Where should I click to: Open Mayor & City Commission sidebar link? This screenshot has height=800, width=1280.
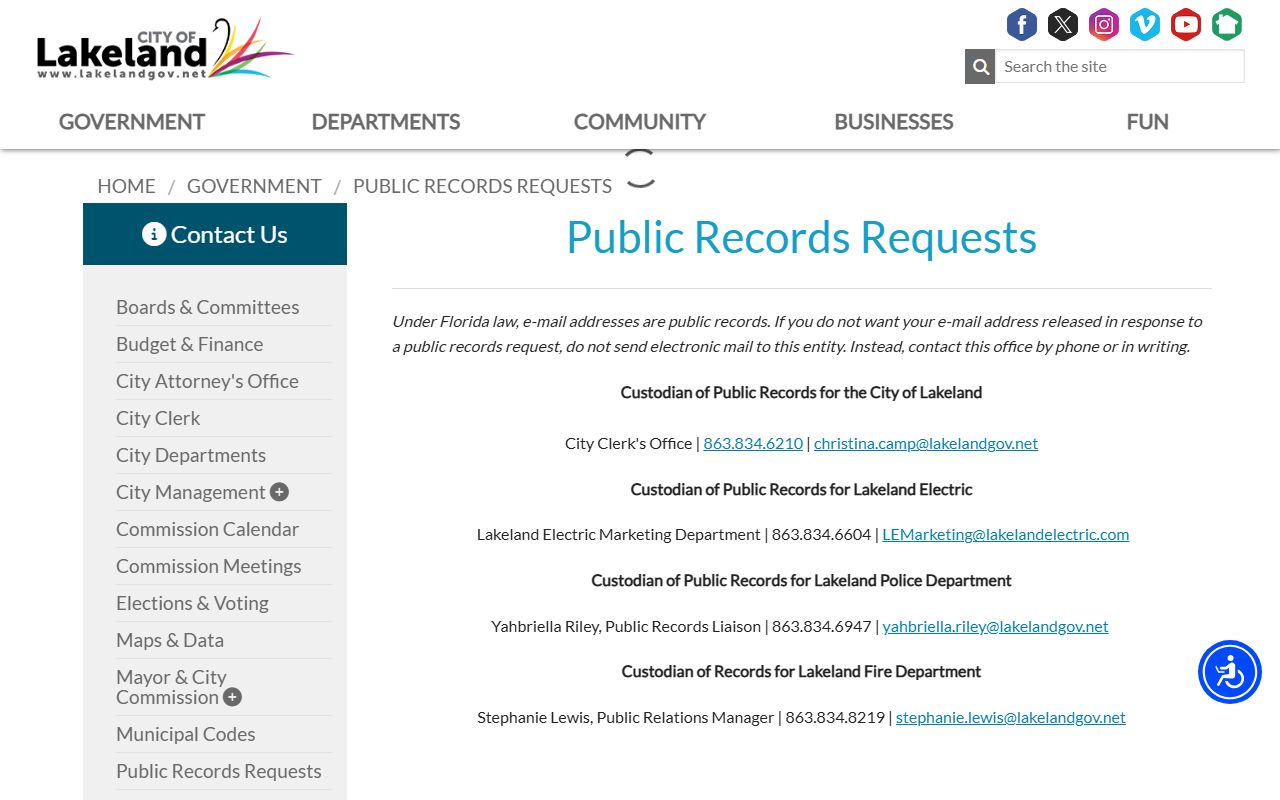(x=171, y=687)
